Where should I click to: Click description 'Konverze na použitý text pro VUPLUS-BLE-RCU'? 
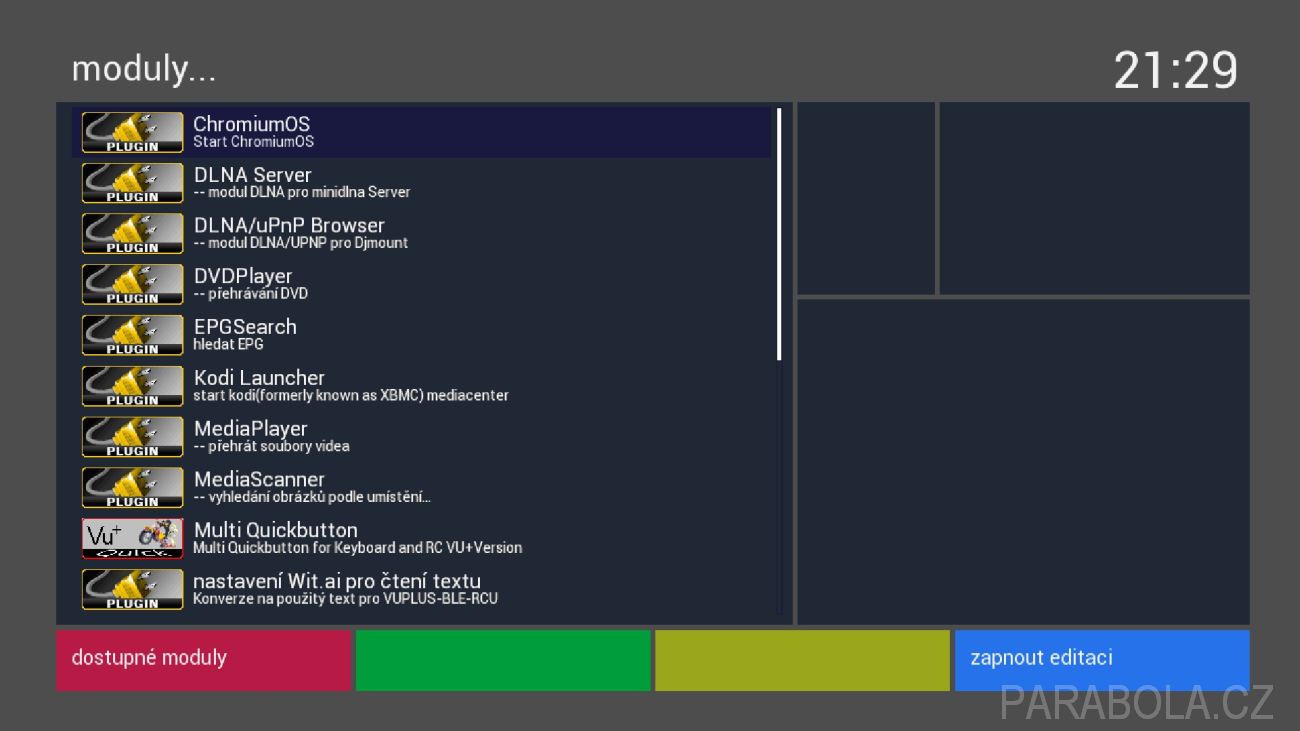click(345, 599)
